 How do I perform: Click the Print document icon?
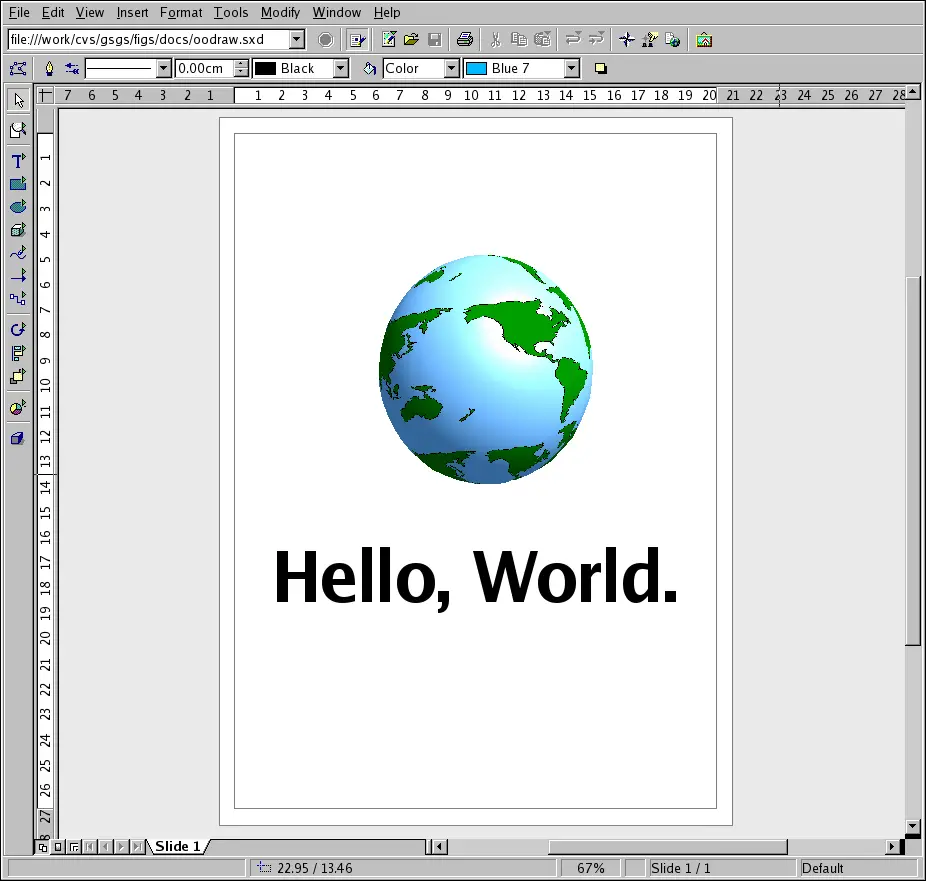pyautogui.click(x=465, y=40)
